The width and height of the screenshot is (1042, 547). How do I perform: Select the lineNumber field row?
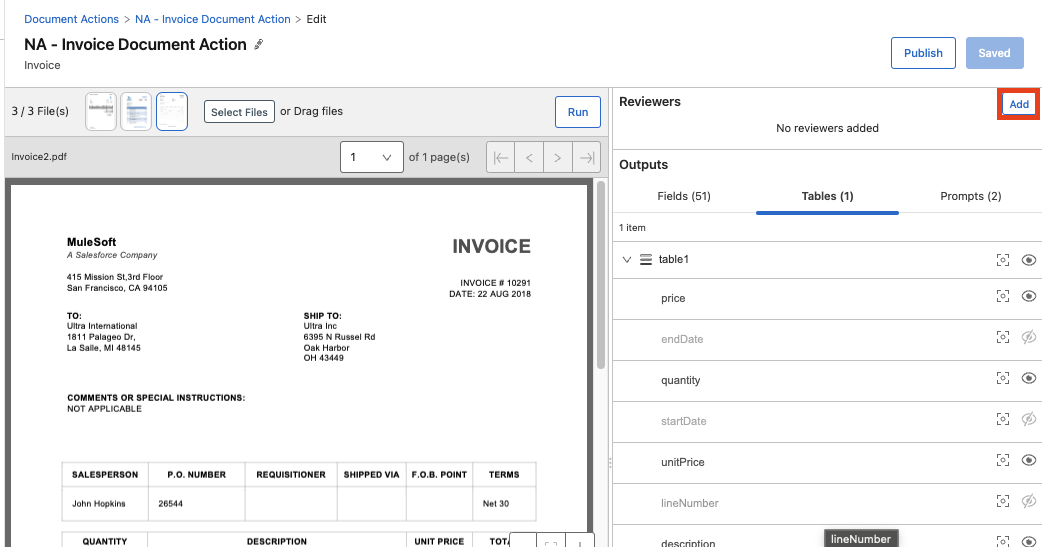(x=827, y=504)
